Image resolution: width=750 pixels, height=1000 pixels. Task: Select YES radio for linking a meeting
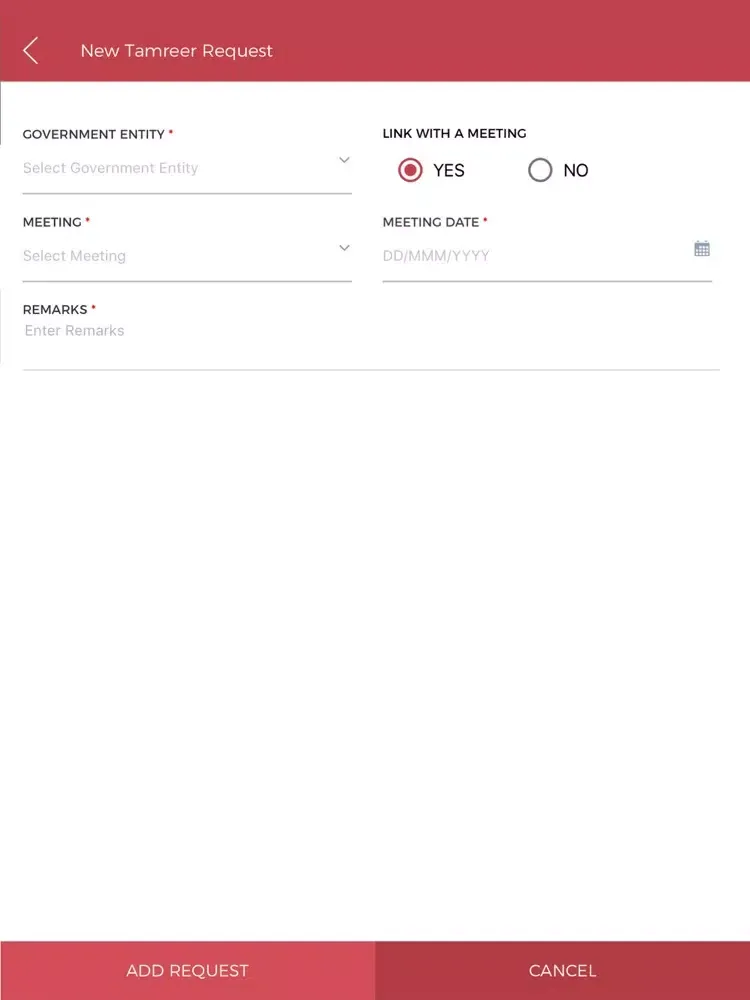click(x=410, y=170)
